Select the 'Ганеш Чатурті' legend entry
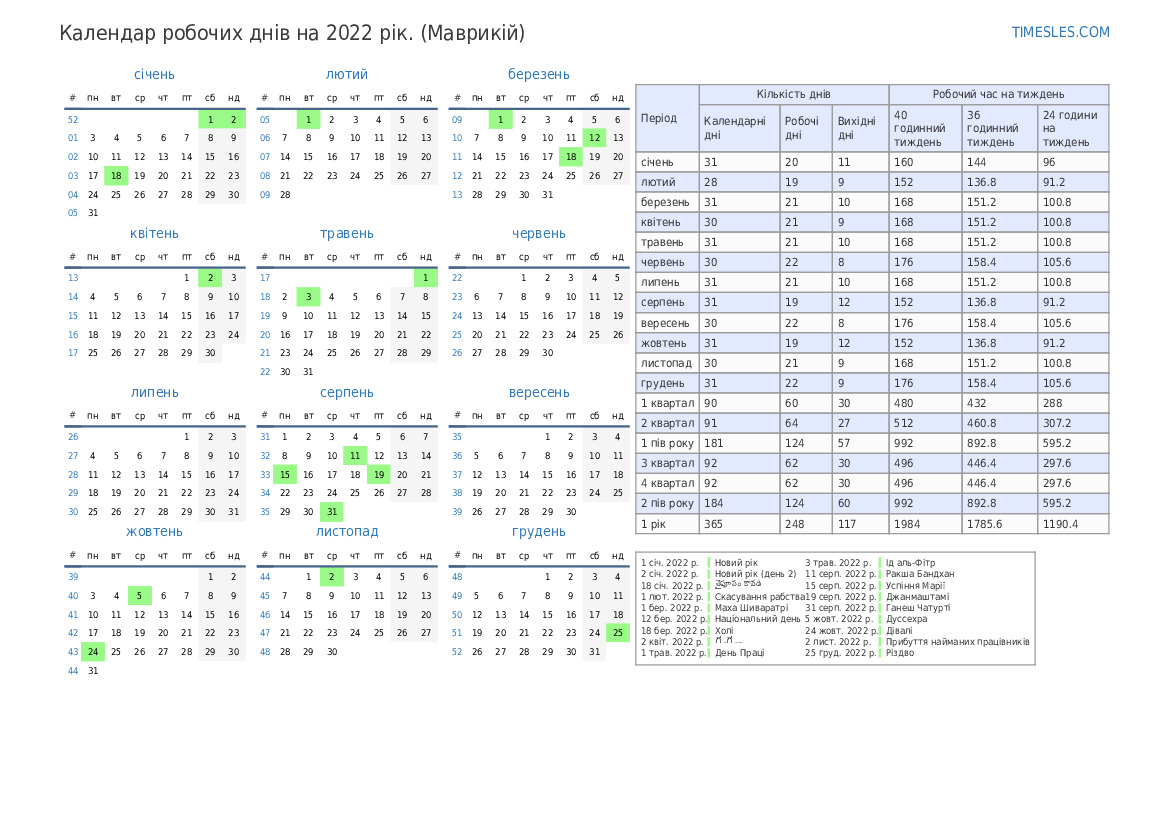 coord(918,608)
